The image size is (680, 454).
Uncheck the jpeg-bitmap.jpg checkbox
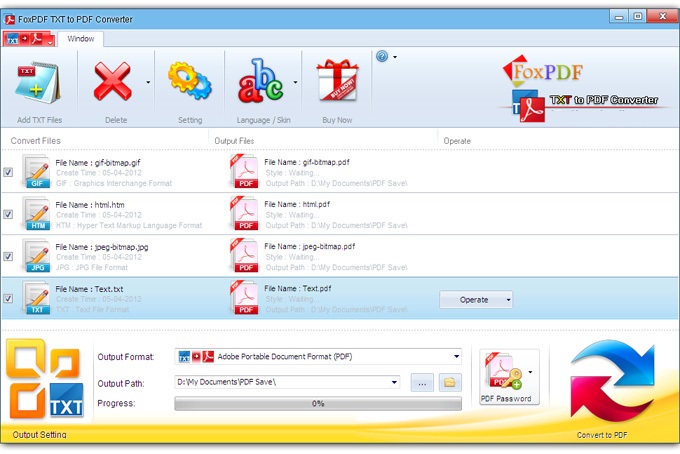point(8,256)
